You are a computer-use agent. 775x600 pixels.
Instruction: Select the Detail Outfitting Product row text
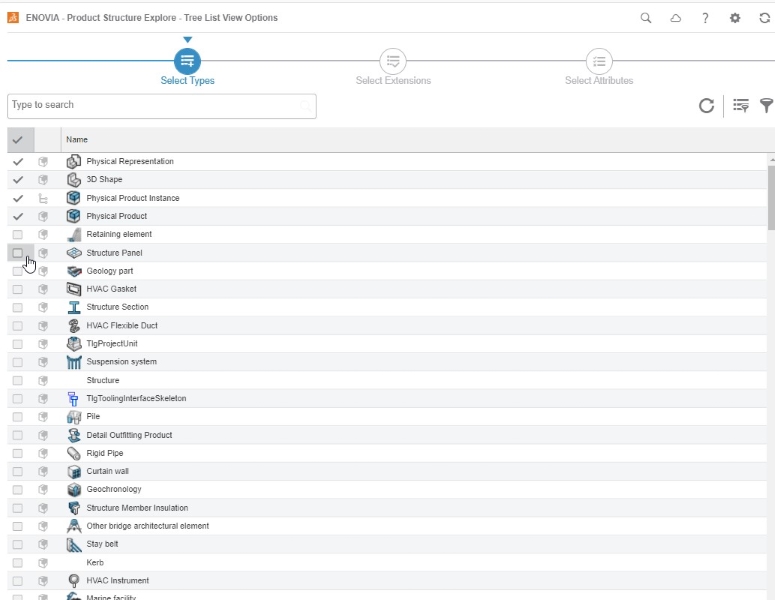pos(129,435)
